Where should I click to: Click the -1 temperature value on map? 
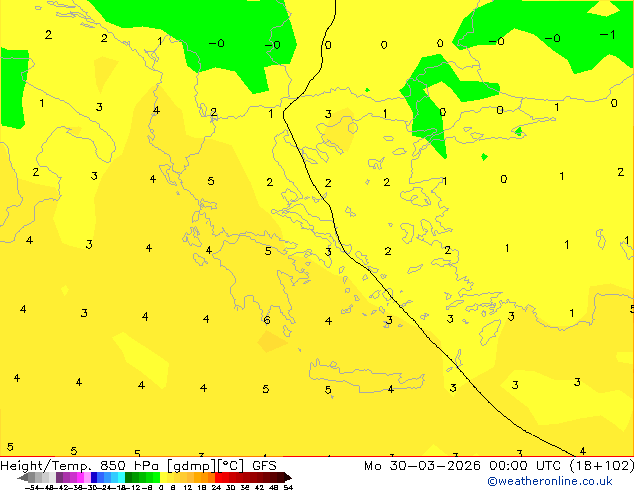pyautogui.click(x=608, y=35)
